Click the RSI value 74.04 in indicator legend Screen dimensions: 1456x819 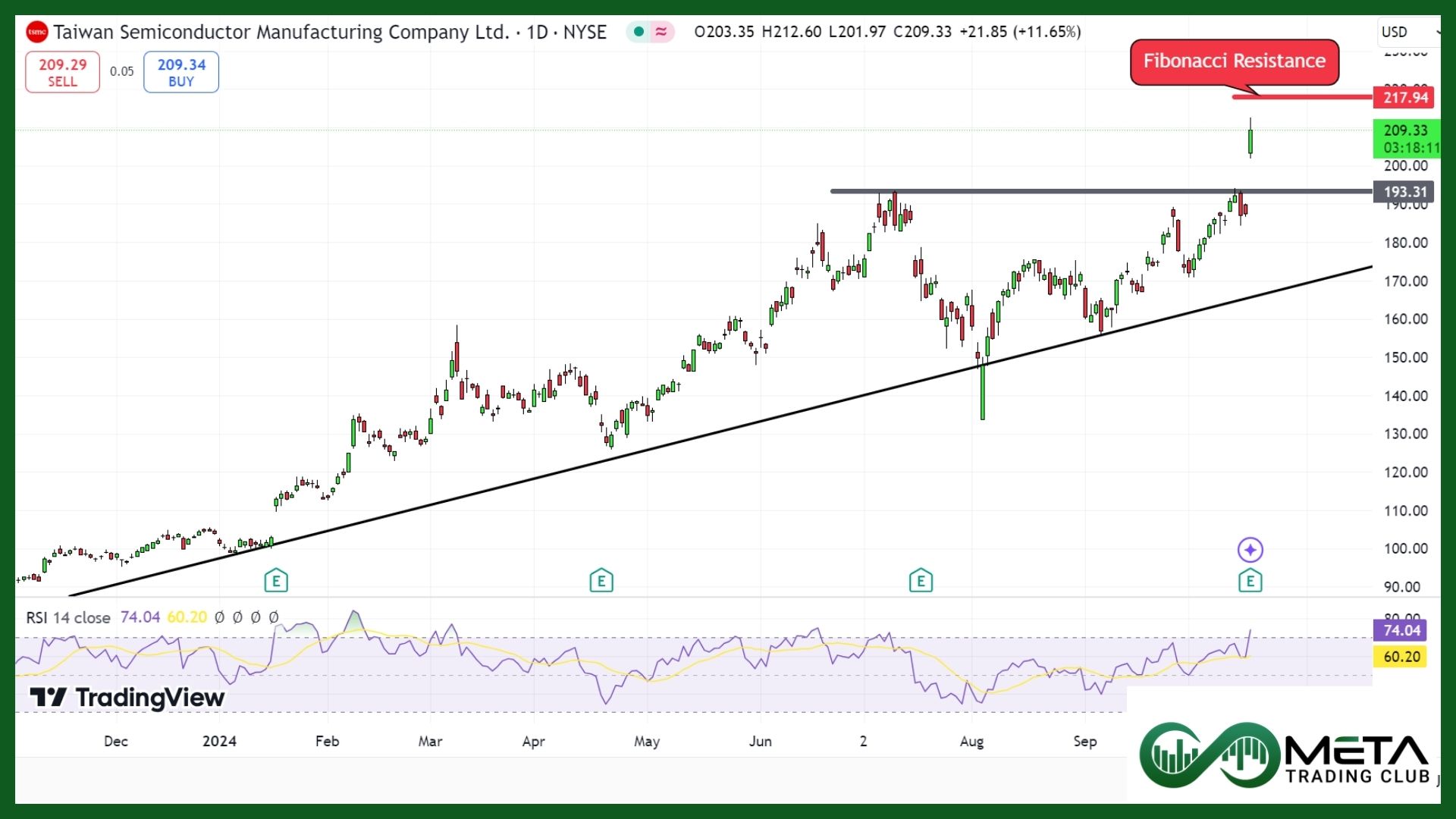coord(140,617)
